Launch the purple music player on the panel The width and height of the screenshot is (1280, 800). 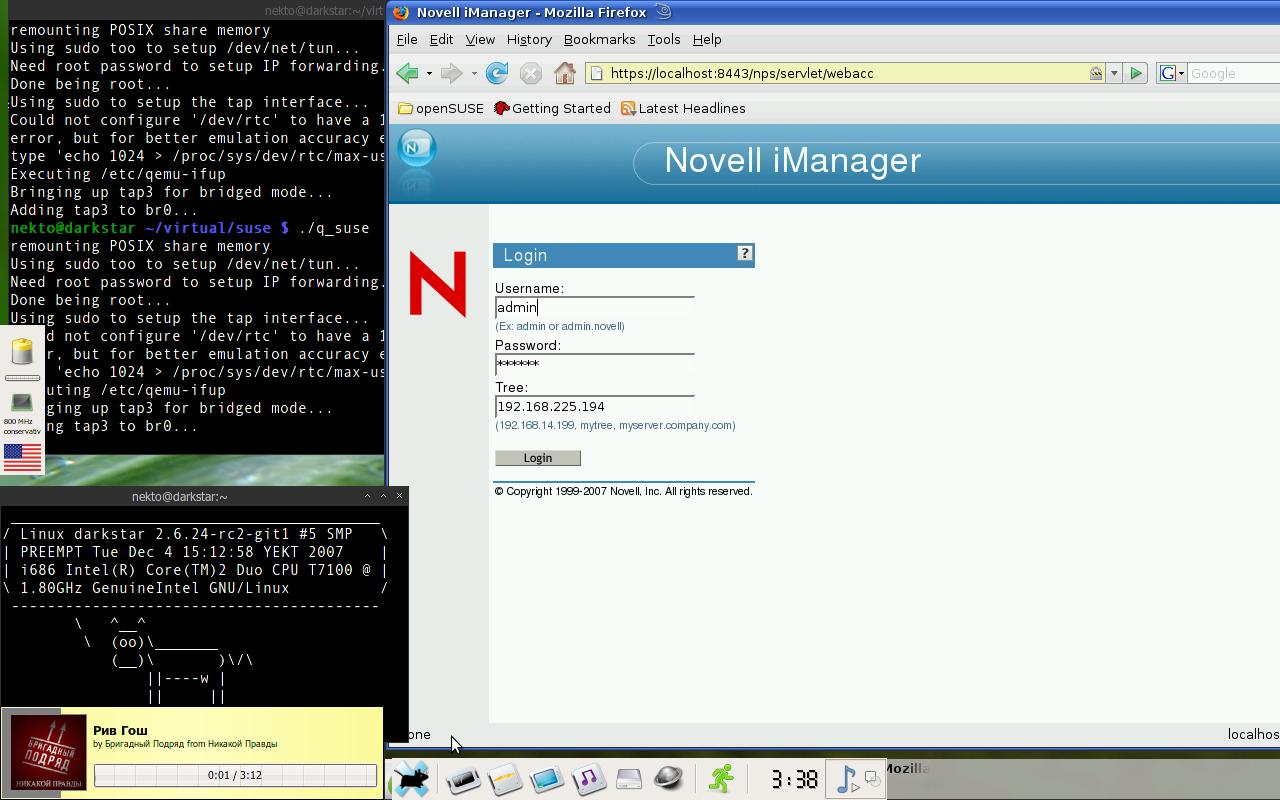tap(588, 779)
